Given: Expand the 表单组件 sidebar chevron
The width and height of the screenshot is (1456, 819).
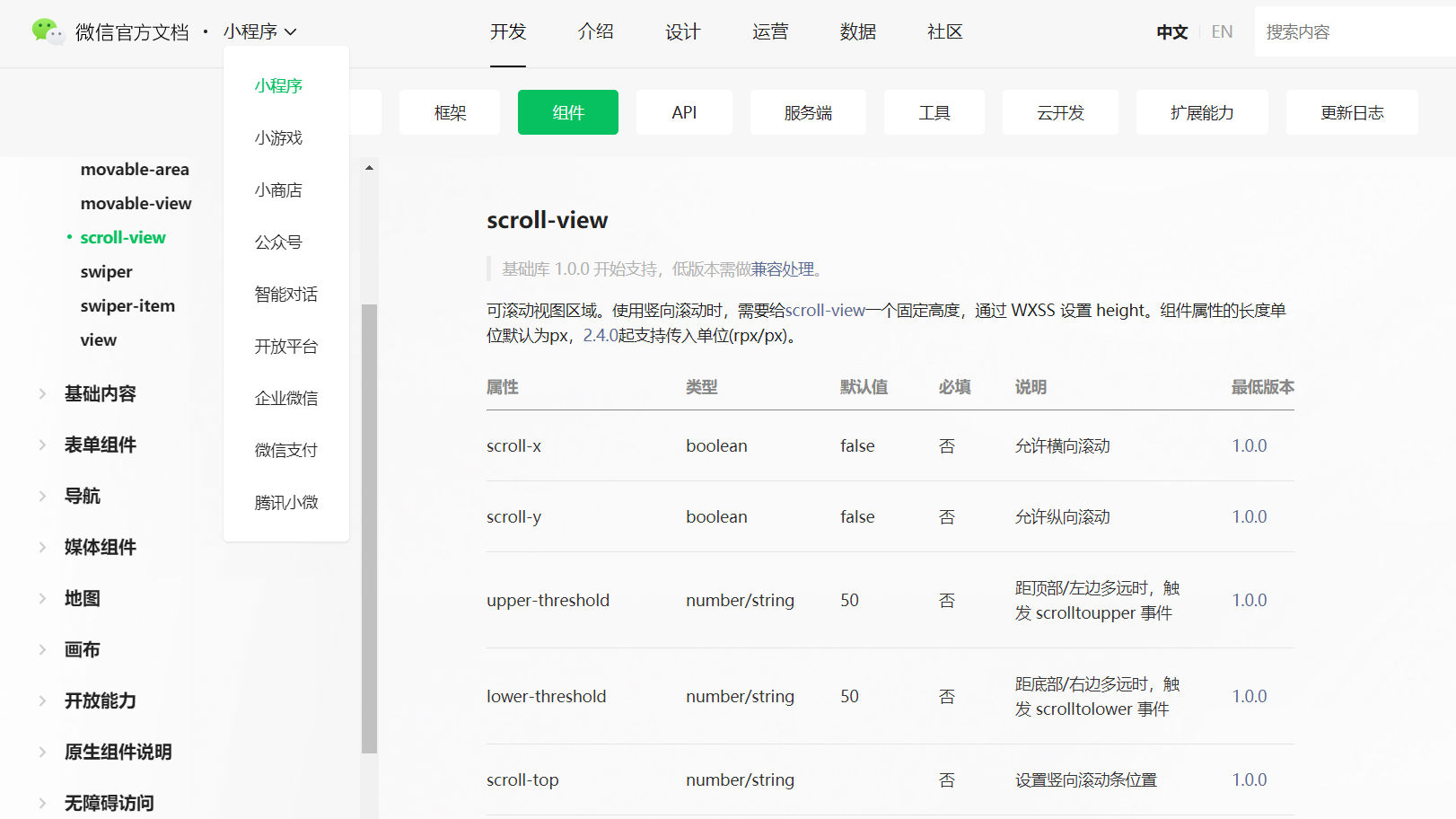Looking at the screenshot, I should (x=42, y=445).
